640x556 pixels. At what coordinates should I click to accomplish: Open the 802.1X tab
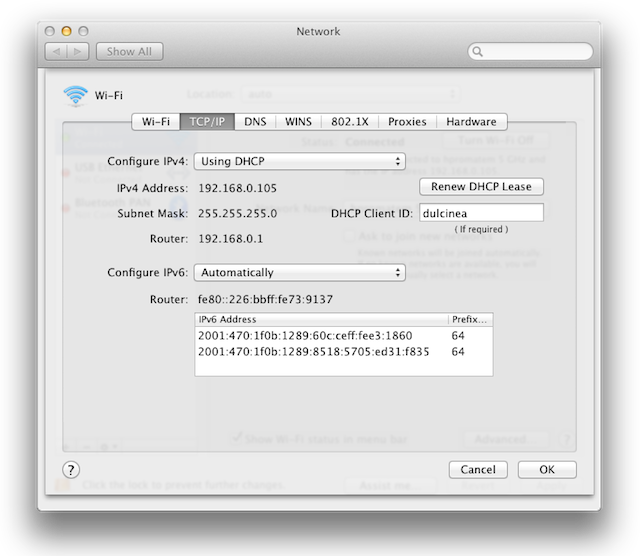[x=350, y=122]
